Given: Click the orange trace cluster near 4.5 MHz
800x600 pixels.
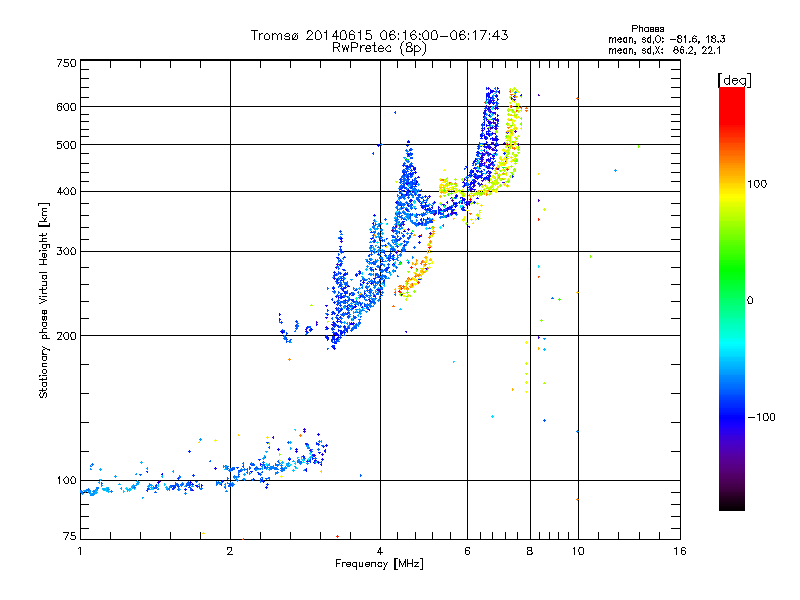Looking at the screenshot, I should coord(414,276).
